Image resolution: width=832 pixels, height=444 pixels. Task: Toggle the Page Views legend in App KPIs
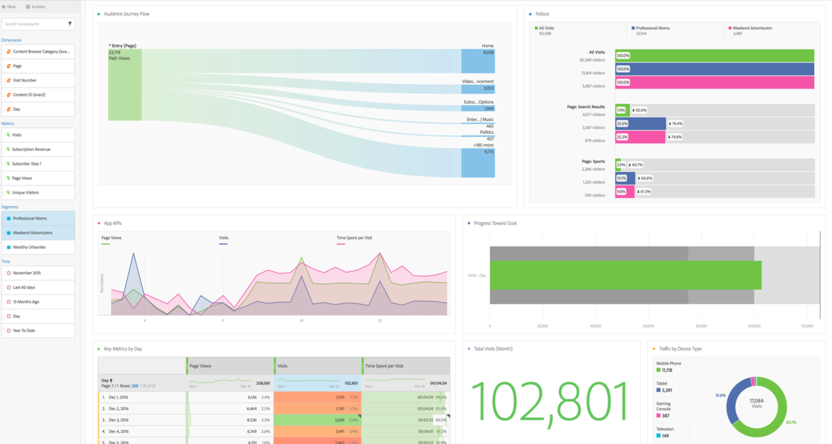pos(111,240)
